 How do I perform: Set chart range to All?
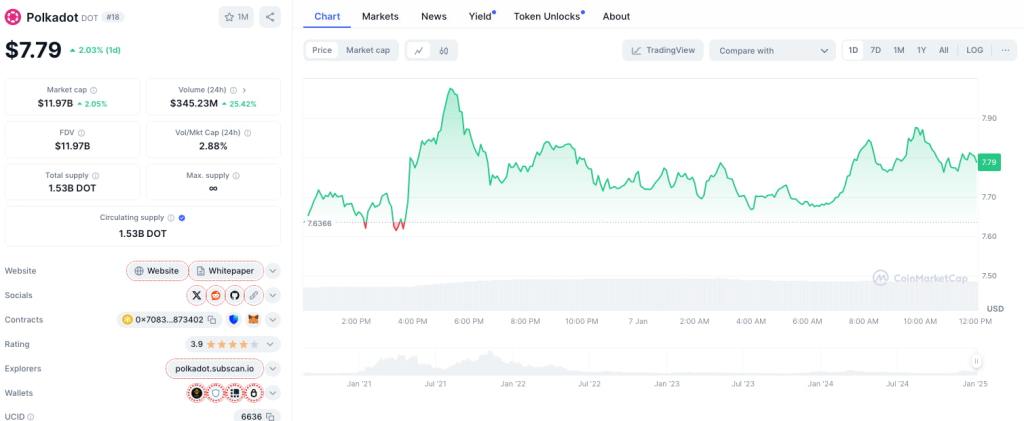944,50
